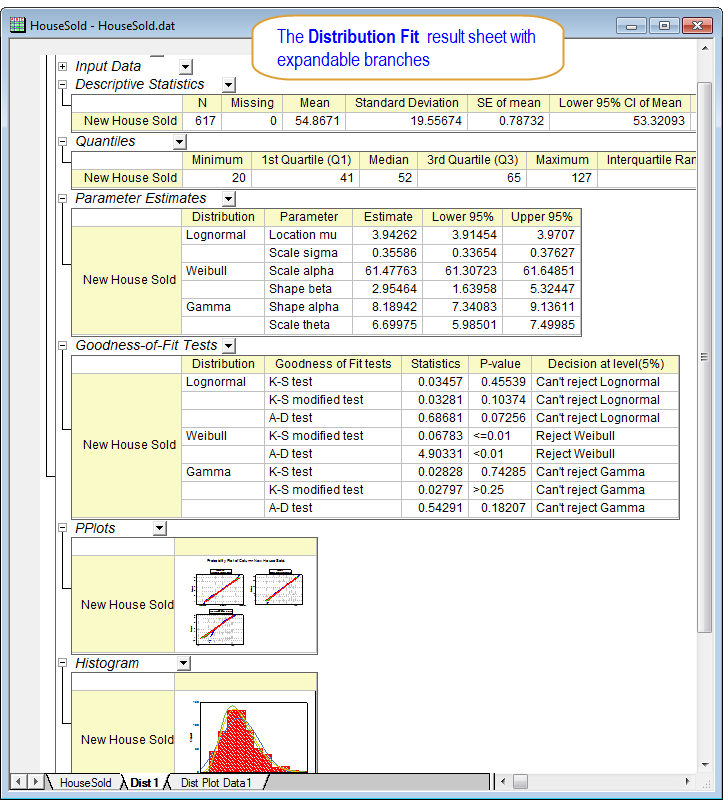This screenshot has width=723, height=800.
Task: Open the PPlots dropdown arrow
Action: (x=160, y=529)
